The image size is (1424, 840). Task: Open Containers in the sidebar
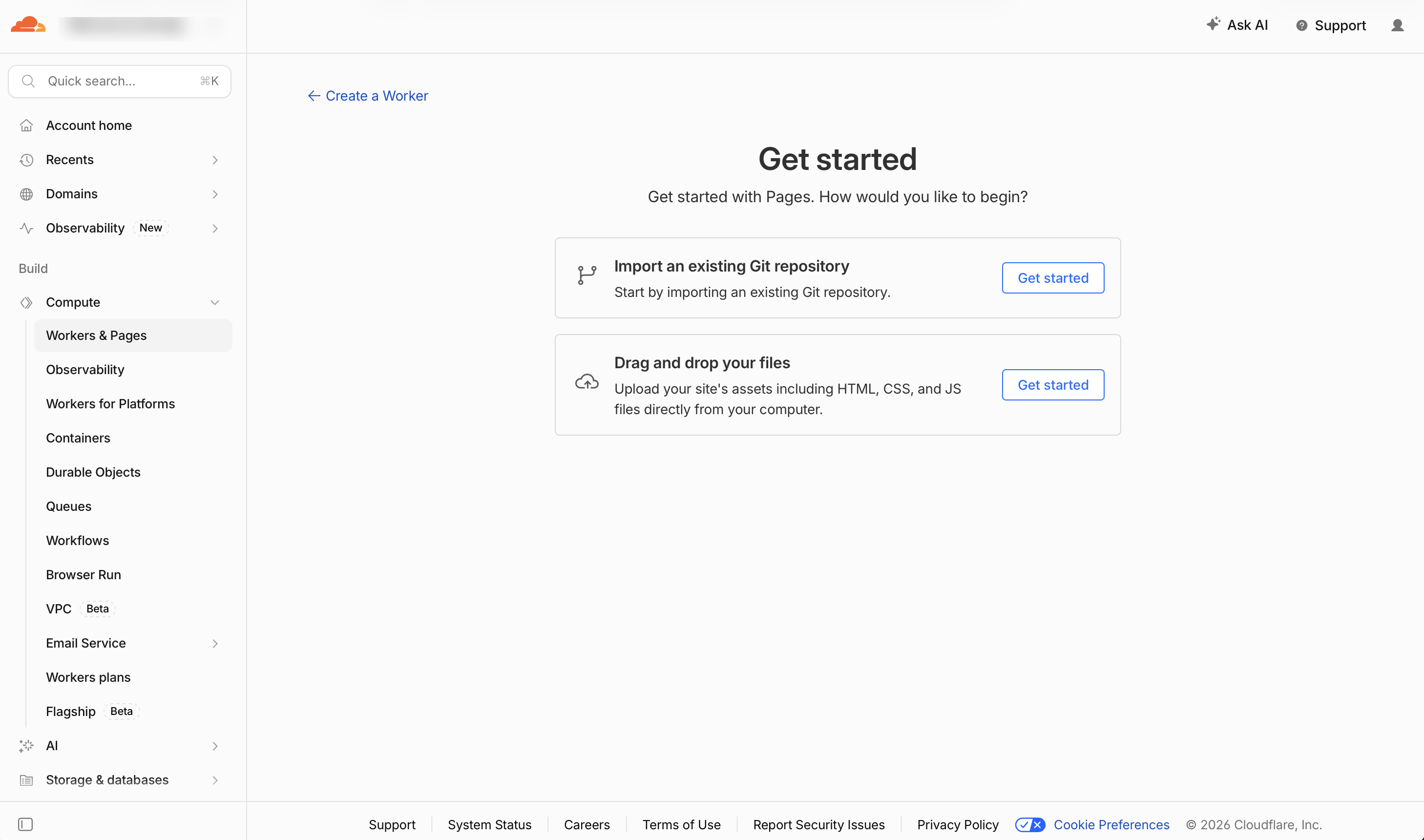tap(78, 438)
